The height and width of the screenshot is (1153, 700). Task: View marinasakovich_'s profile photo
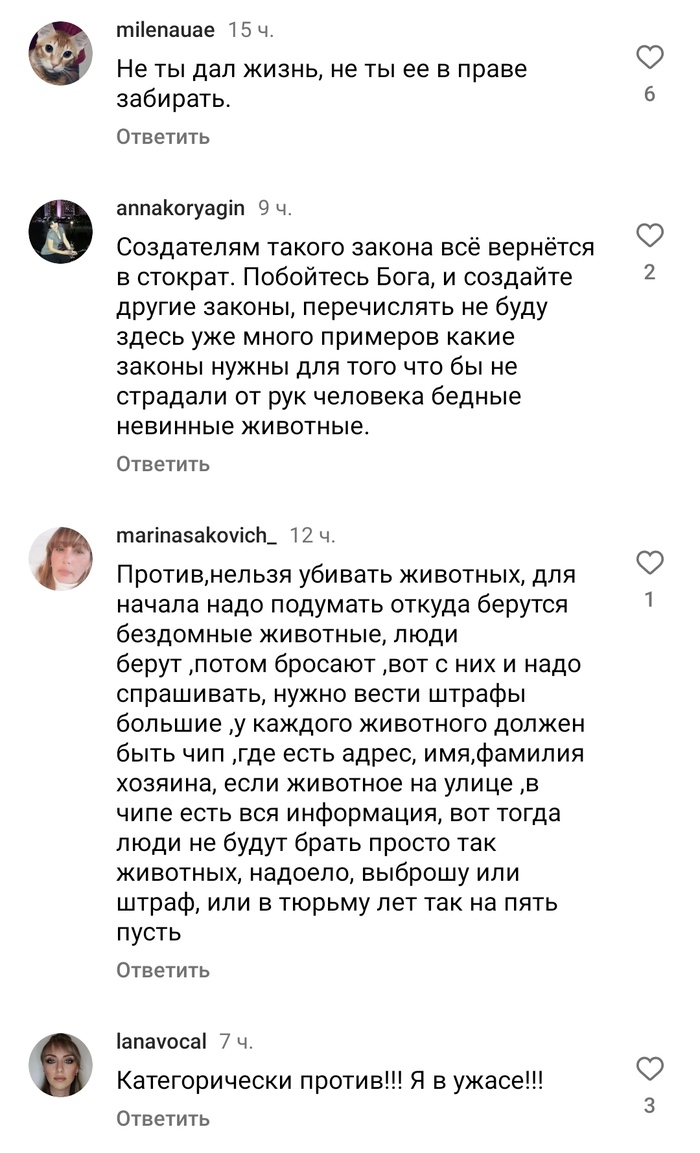[60, 559]
